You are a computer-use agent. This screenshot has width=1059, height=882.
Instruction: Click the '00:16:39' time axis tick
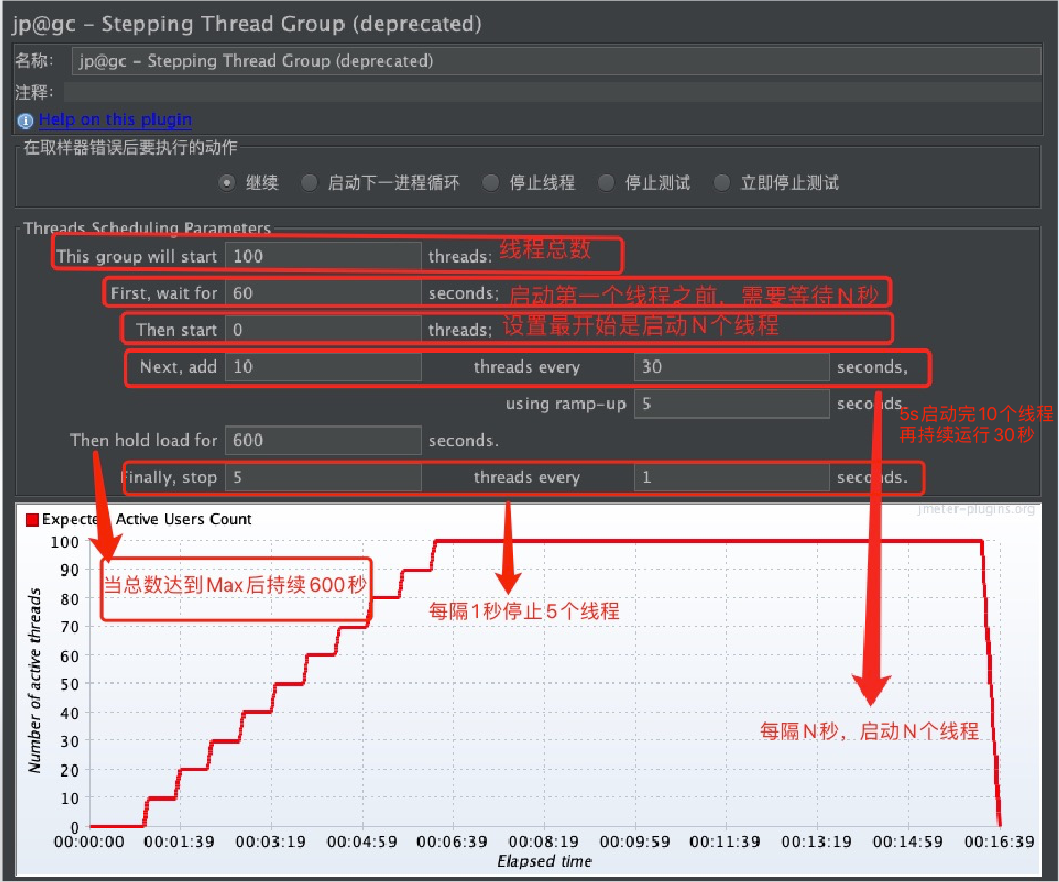click(999, 841)
